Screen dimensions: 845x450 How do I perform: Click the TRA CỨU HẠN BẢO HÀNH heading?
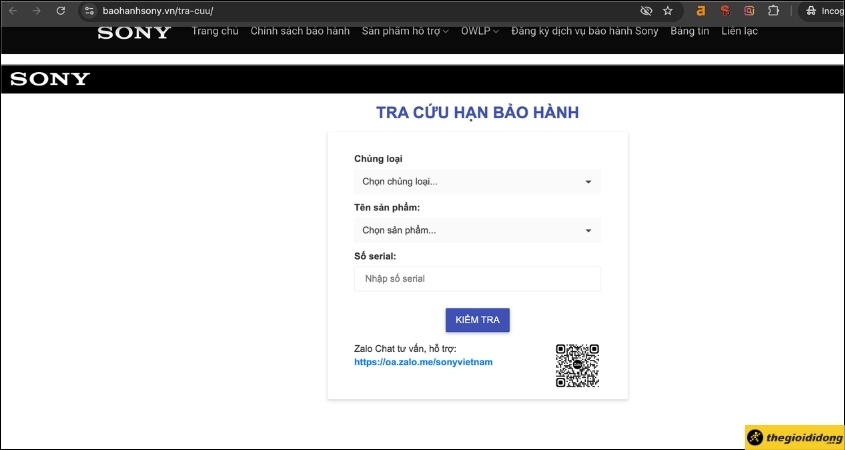(x=477, y=113)
